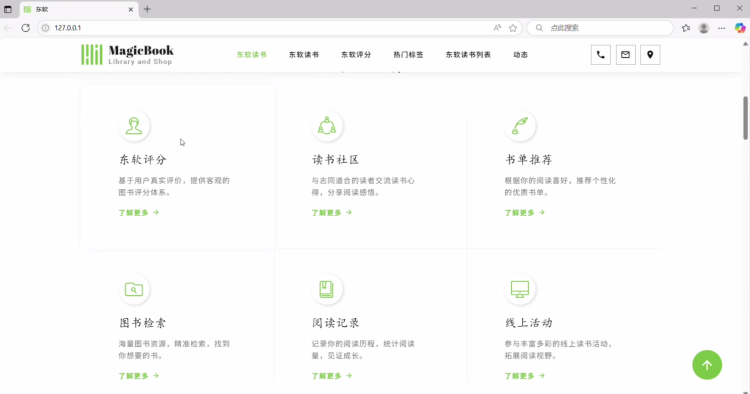Click the text 基于用户真实评价，提供客观的图书评分体系
The width and height of the screenshot is (750, 394).
(x=174, y=186)
